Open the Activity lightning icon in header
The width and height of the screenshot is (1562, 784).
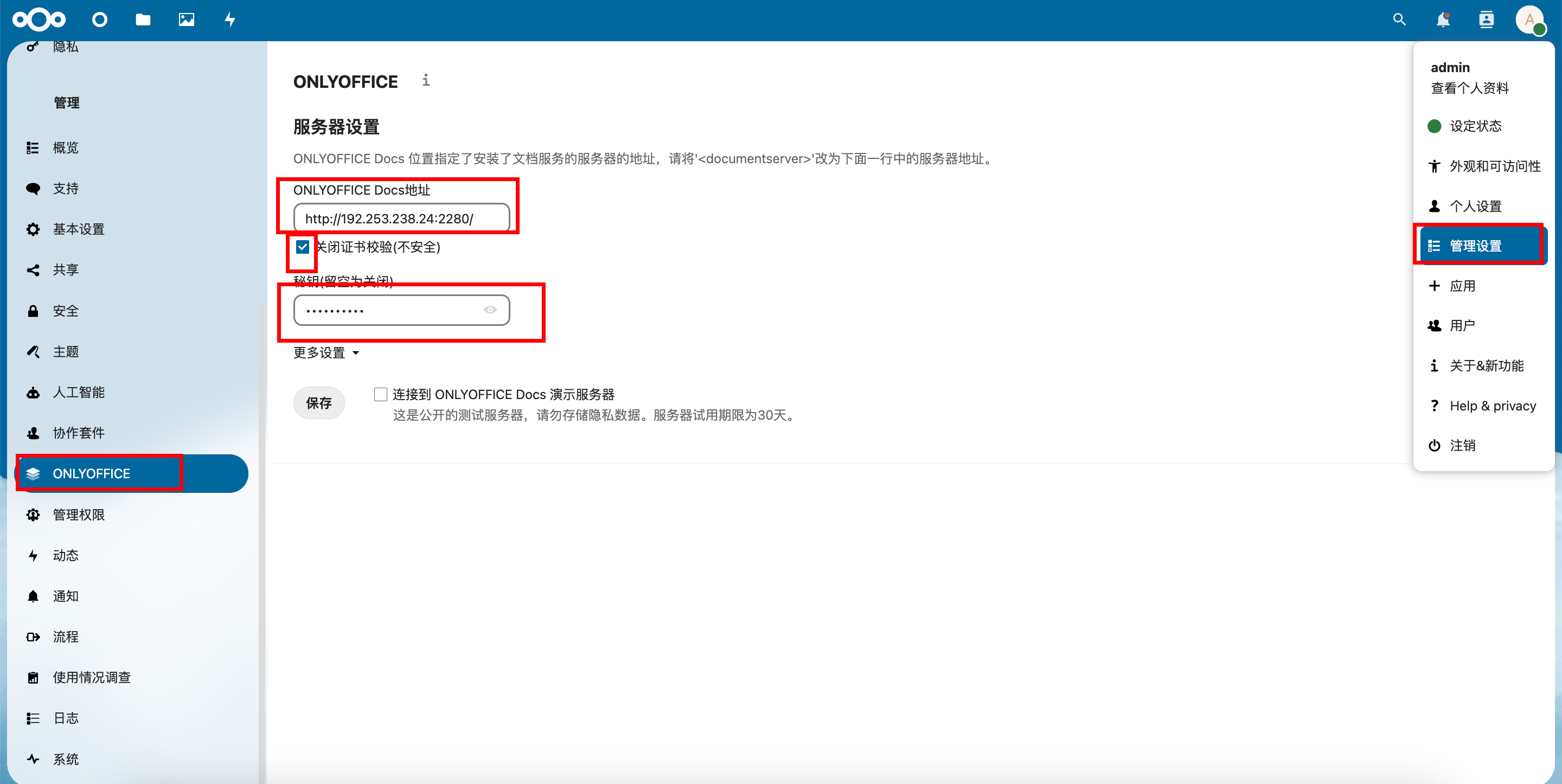pos(230,20)
